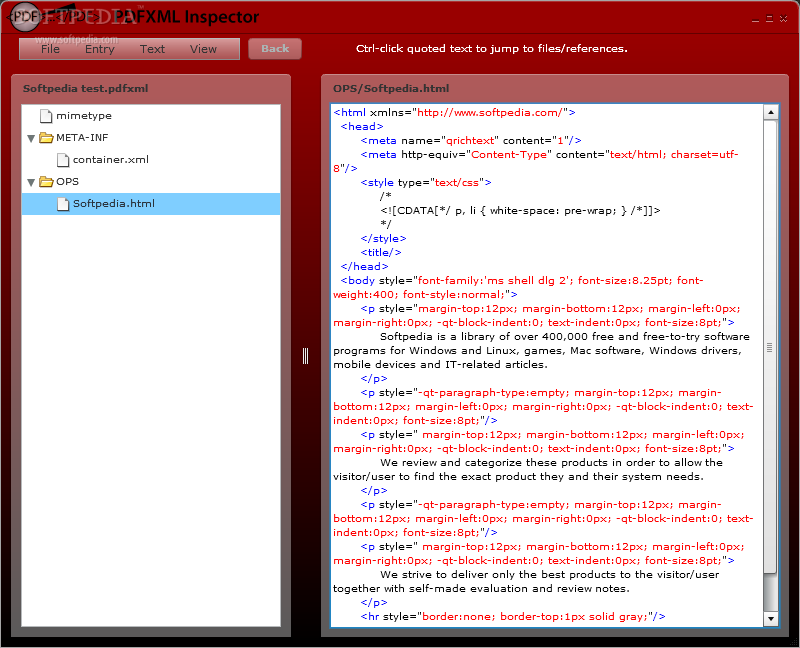The image size is (800, 648).
Task: Select the META-INF folder label
Action: 82,138
